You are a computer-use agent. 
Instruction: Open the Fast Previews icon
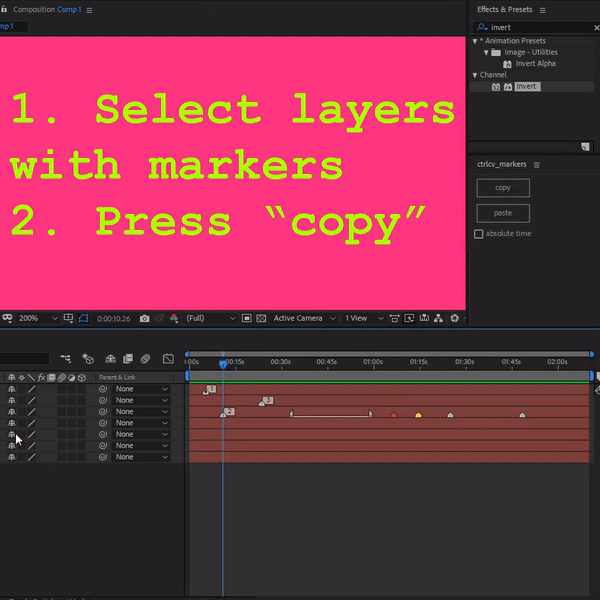click(409, 318)
